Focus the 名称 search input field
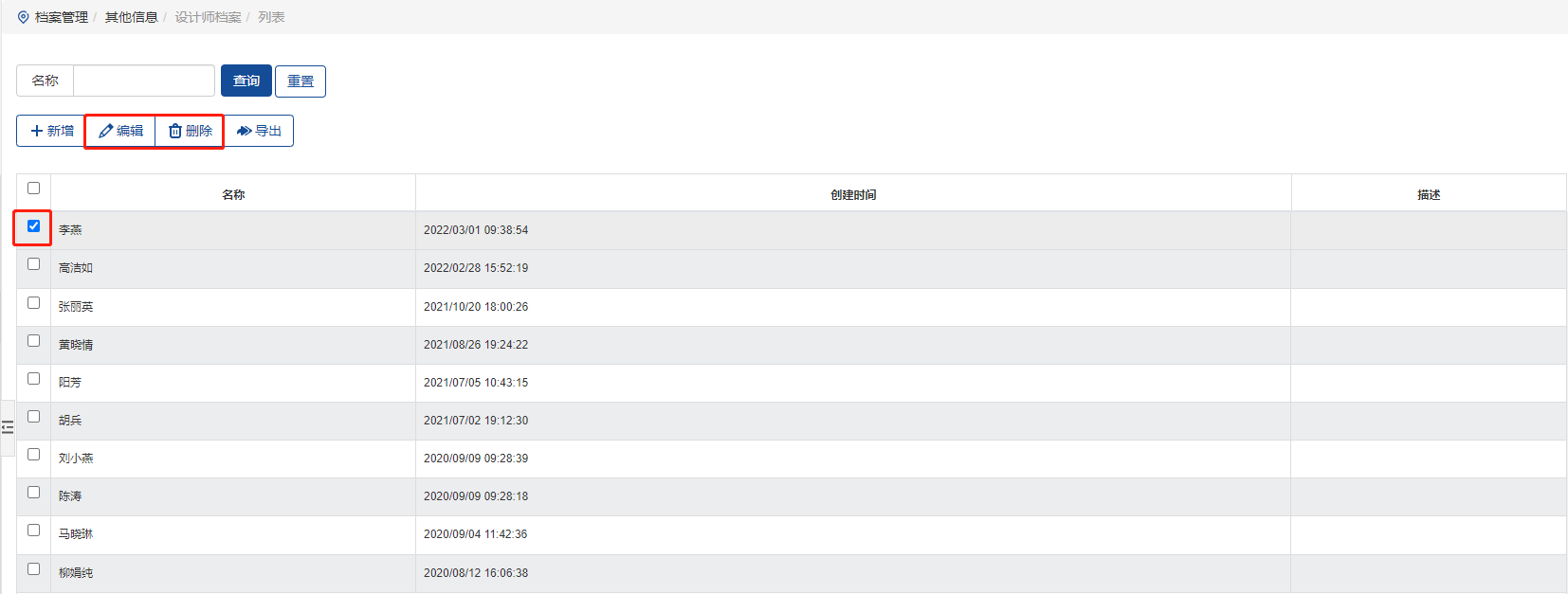This screenshot has height=594, width=1568. (144, 81)
